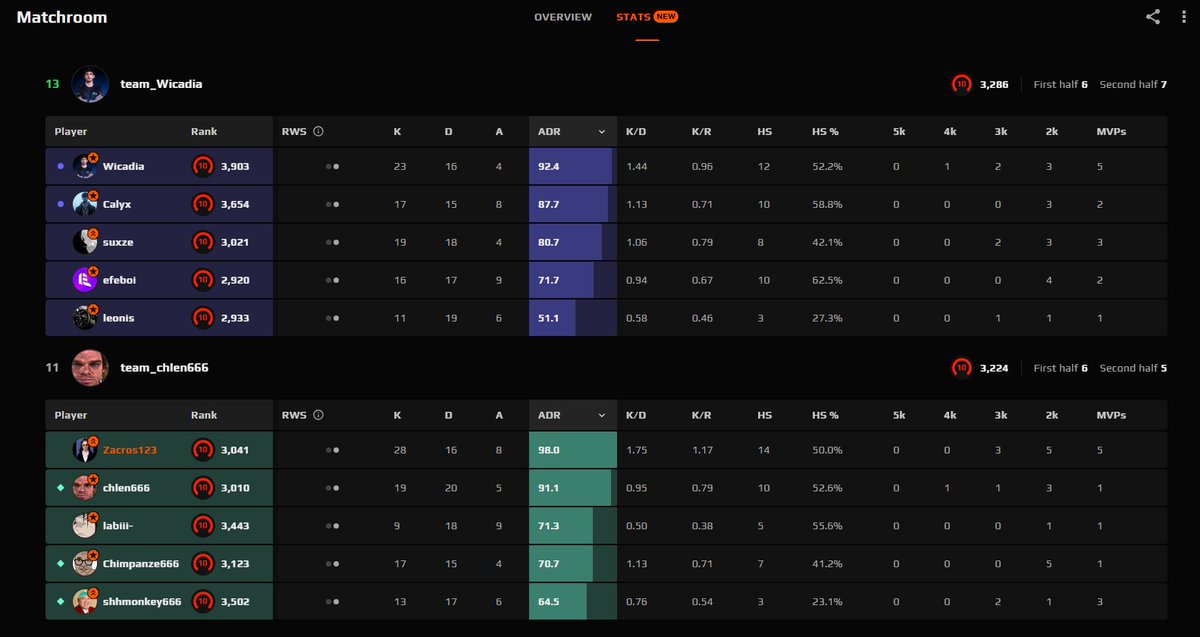The image size is (1200, 637).
Task: Click leonis's player avatar
Action: click(85, 318)
